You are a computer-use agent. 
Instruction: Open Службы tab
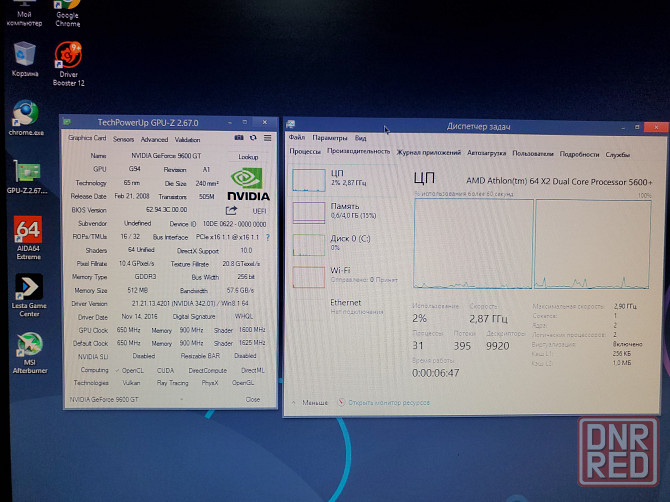pos(617,155)
